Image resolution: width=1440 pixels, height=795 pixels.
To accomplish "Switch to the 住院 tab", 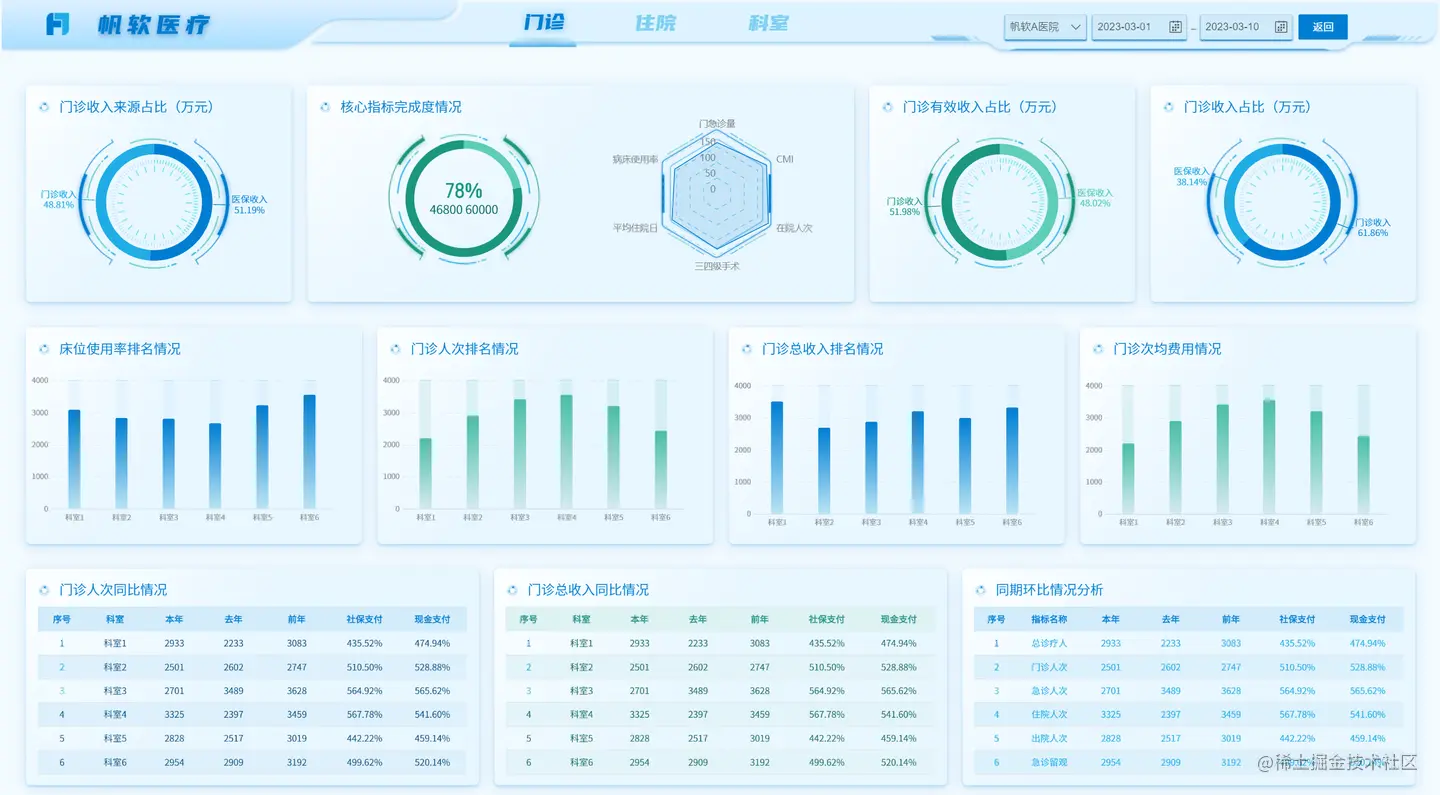I will (x=656, y=23).
